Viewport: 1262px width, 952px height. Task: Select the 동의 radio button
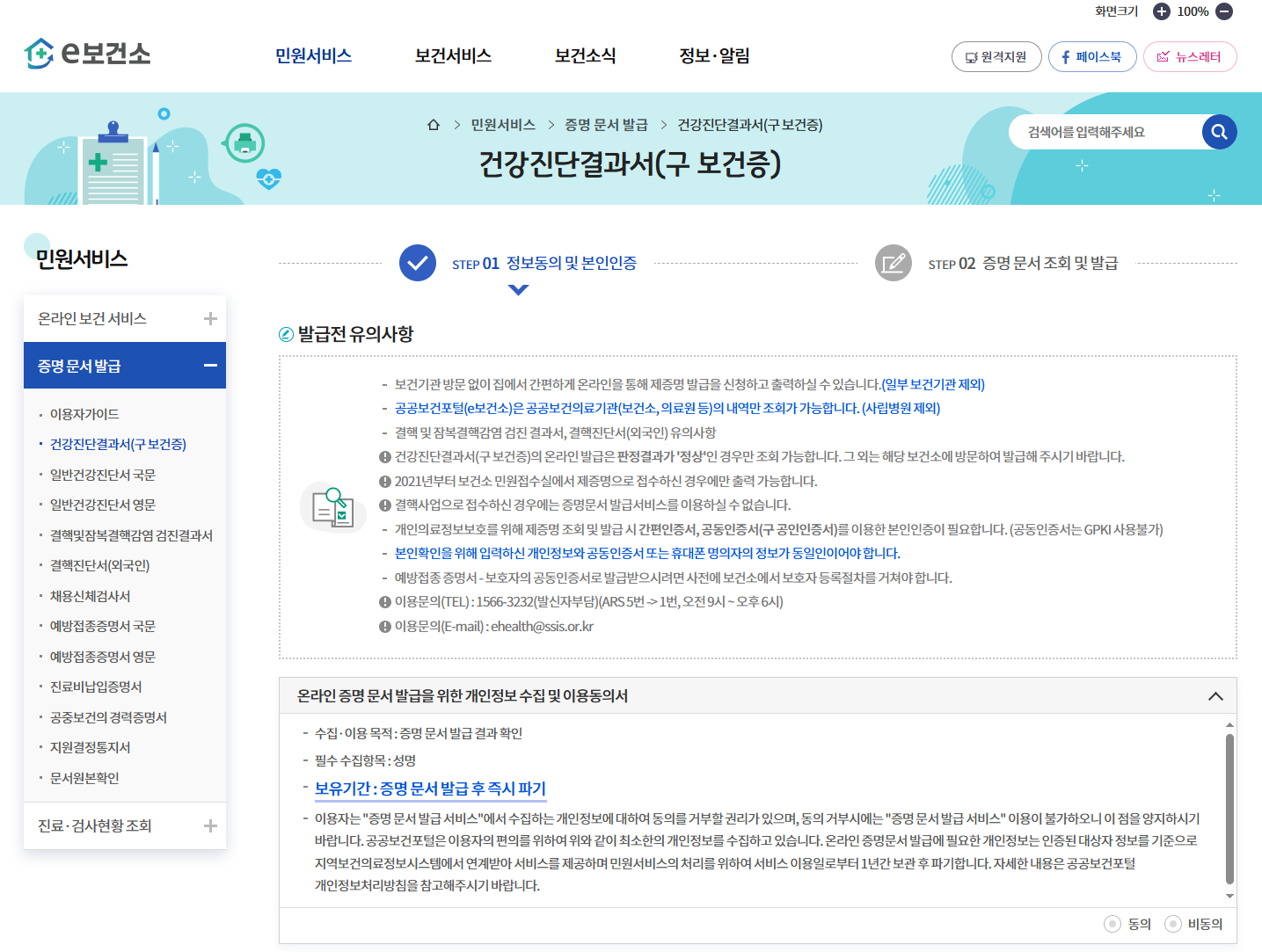(1112, 924)
